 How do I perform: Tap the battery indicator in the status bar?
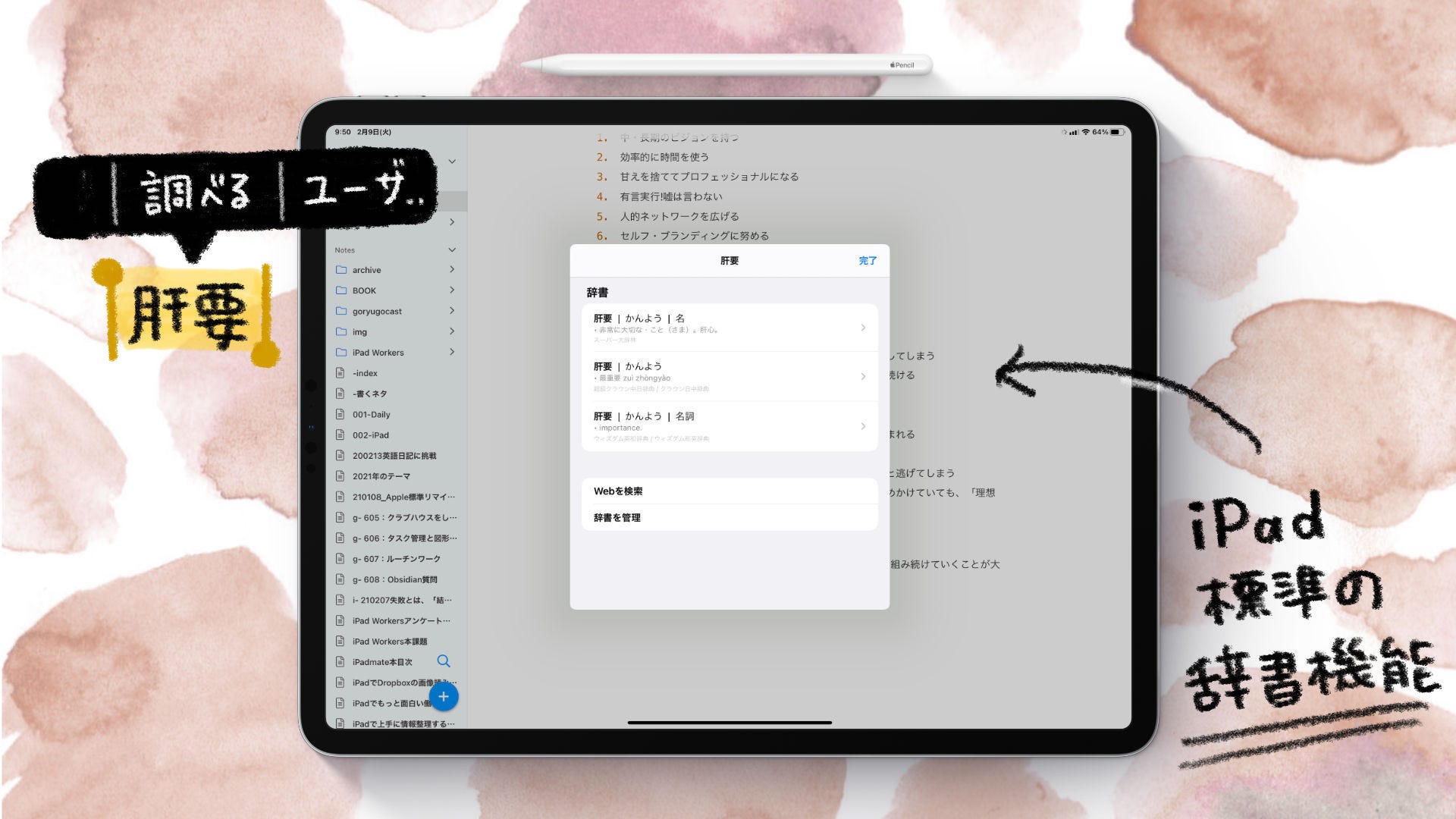pyautogui.click(x=1116, y=132)
